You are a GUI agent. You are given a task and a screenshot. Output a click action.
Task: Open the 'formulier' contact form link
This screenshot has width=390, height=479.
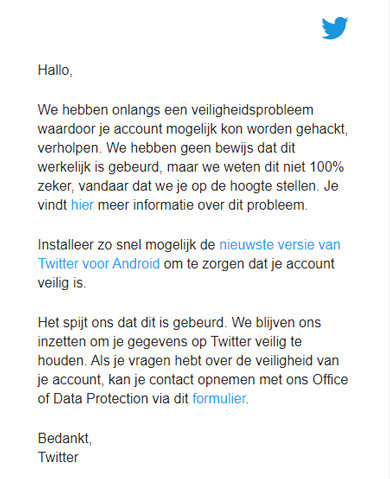219,398
